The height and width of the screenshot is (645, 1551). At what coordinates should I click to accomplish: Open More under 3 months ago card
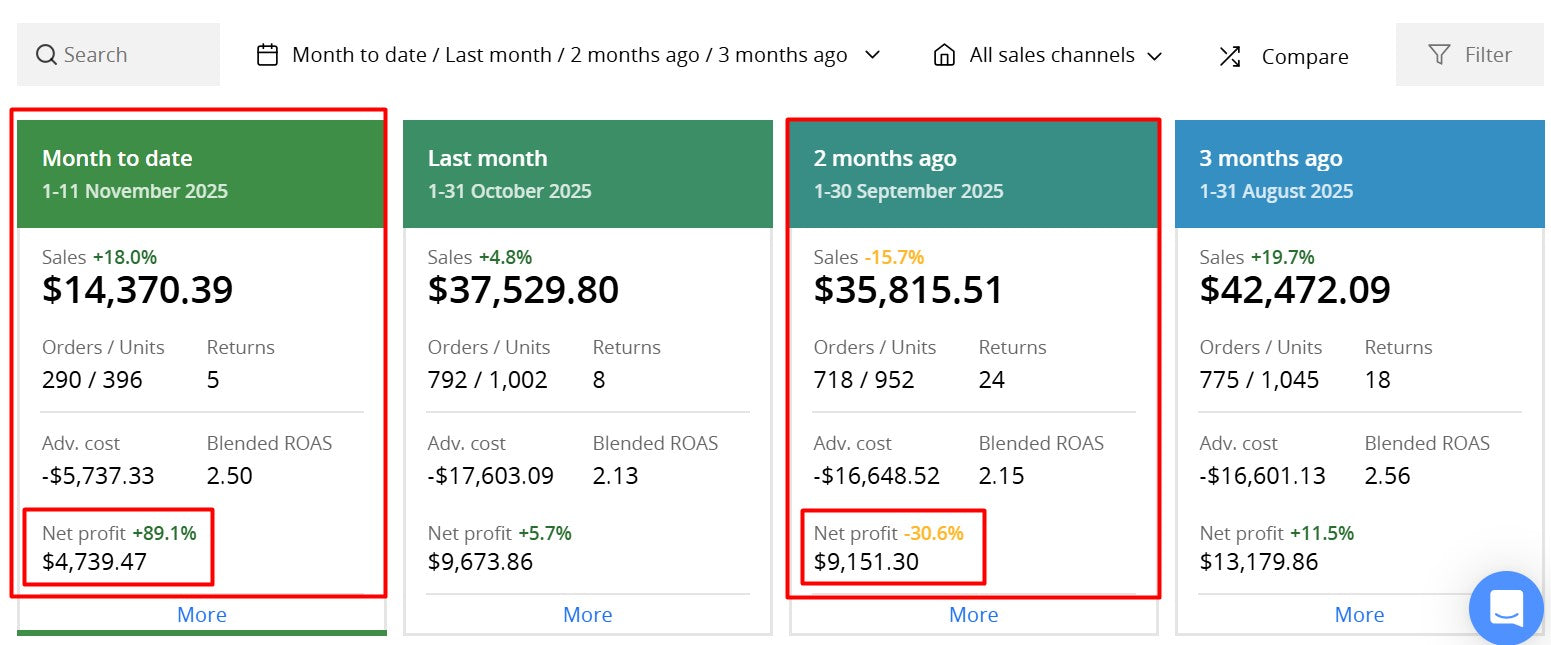tap(1360, 615)
